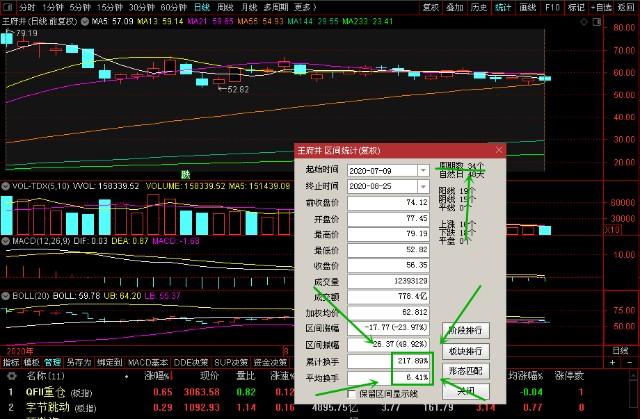The image size is (640, 419).
Task: Click the 复权 toolbar button
Action: tap(430, 7)
